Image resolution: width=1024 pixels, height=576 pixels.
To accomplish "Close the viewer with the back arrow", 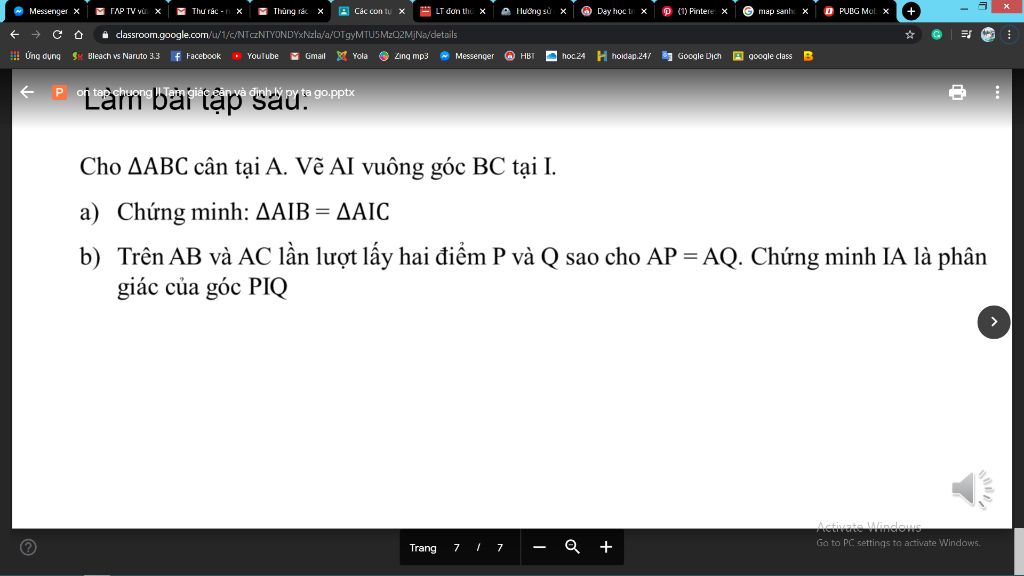I will (27, 92).
